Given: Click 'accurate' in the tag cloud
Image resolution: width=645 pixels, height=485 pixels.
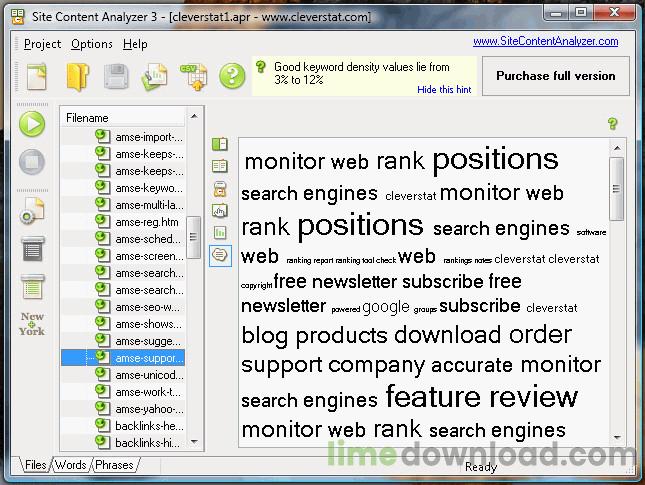Looking at the screenshot, I should coord(472,365).
